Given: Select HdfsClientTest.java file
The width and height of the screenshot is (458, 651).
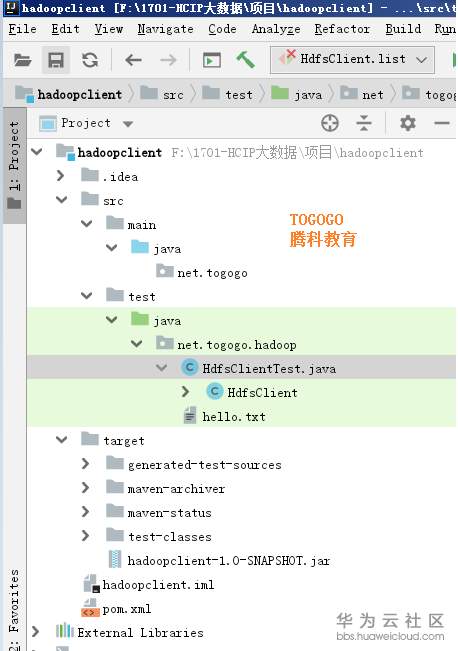Looking at the screenshot, I should point(269,369).
